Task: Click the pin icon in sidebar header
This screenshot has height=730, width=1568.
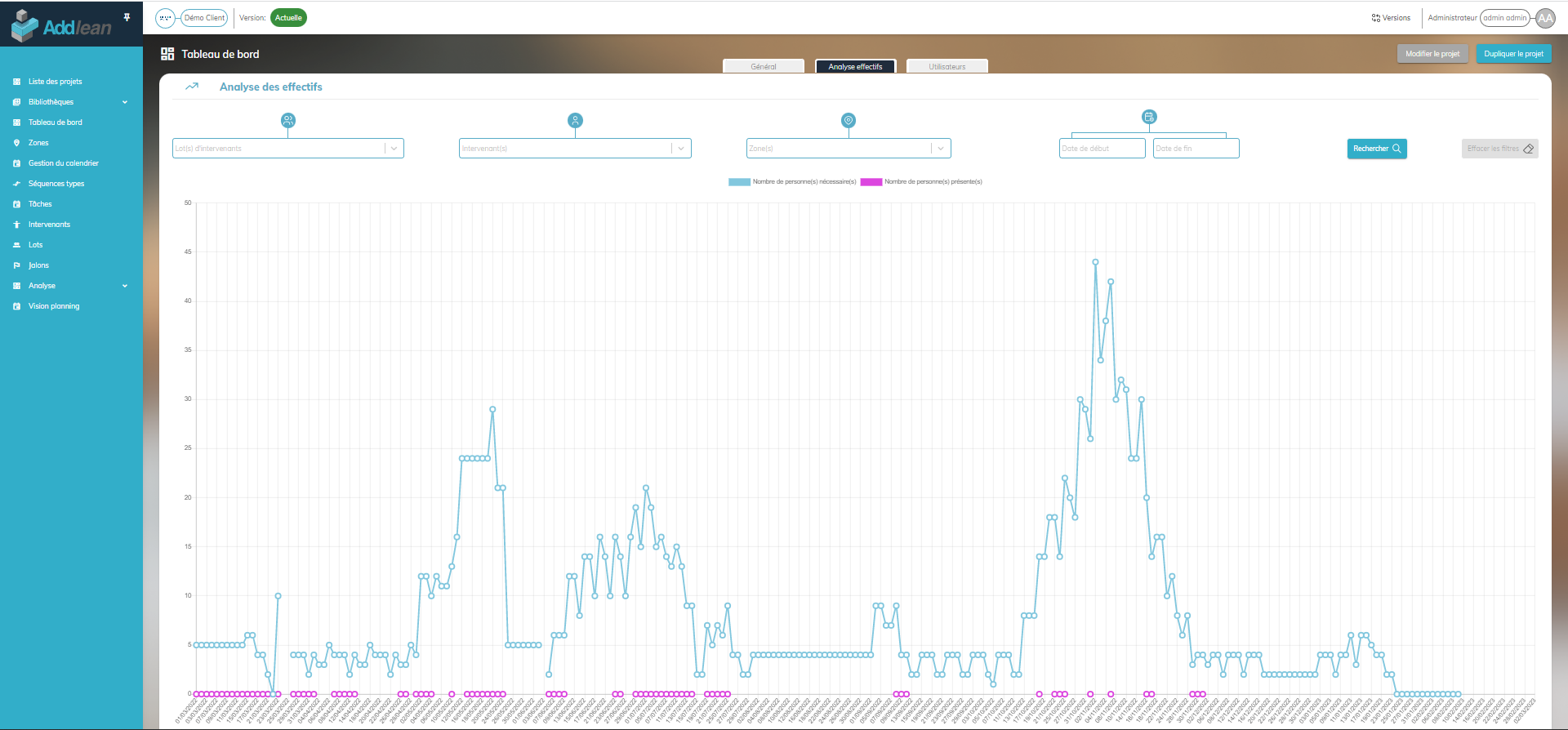Action: (x=127, y=17)
